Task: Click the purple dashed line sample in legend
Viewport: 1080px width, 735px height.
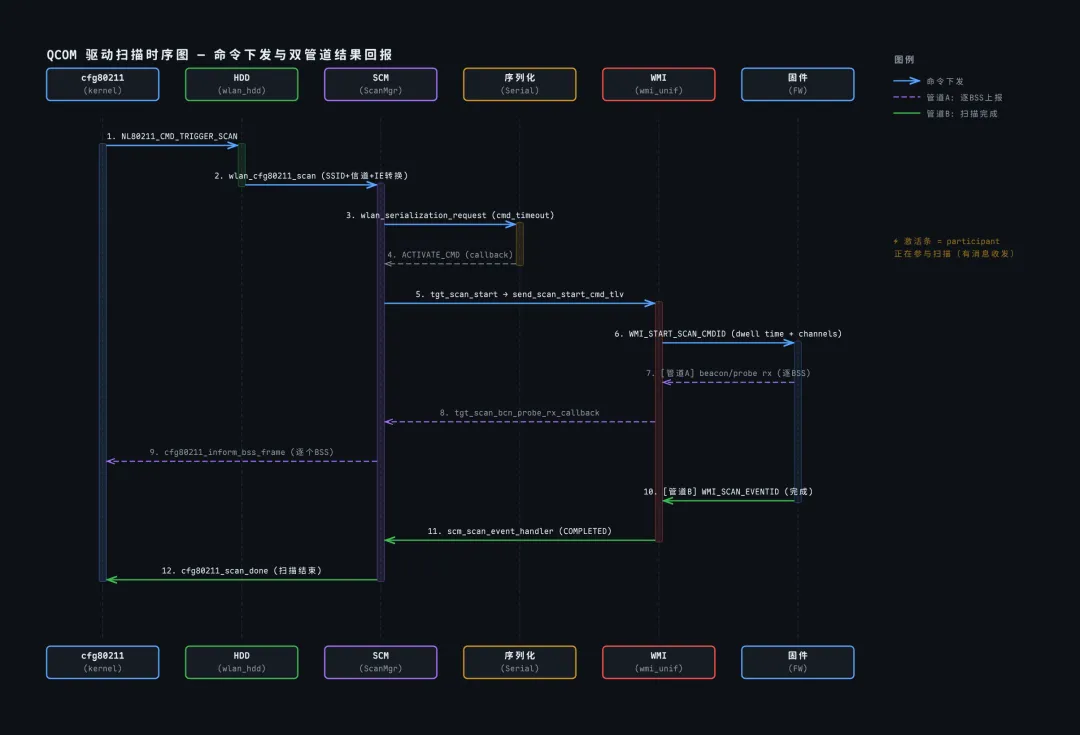Action: click(906, 97)
